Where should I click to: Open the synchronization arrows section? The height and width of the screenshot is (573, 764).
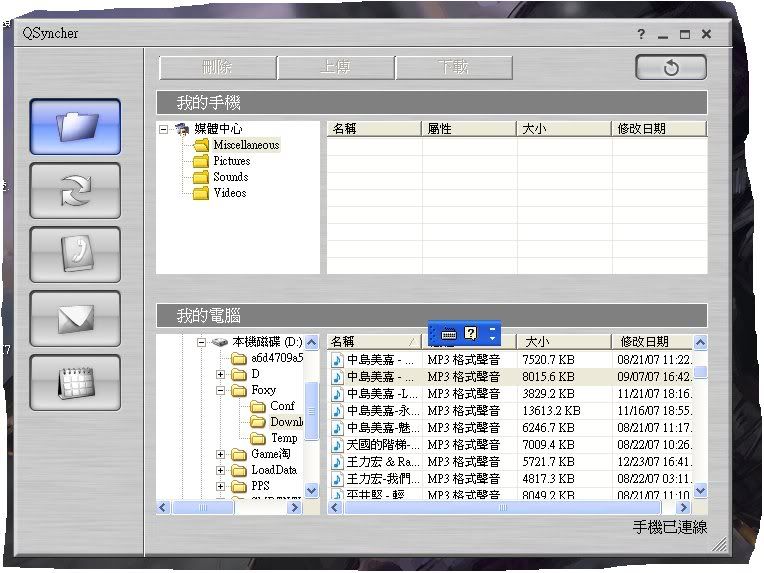pyautogui.click(x=75, y=191)
